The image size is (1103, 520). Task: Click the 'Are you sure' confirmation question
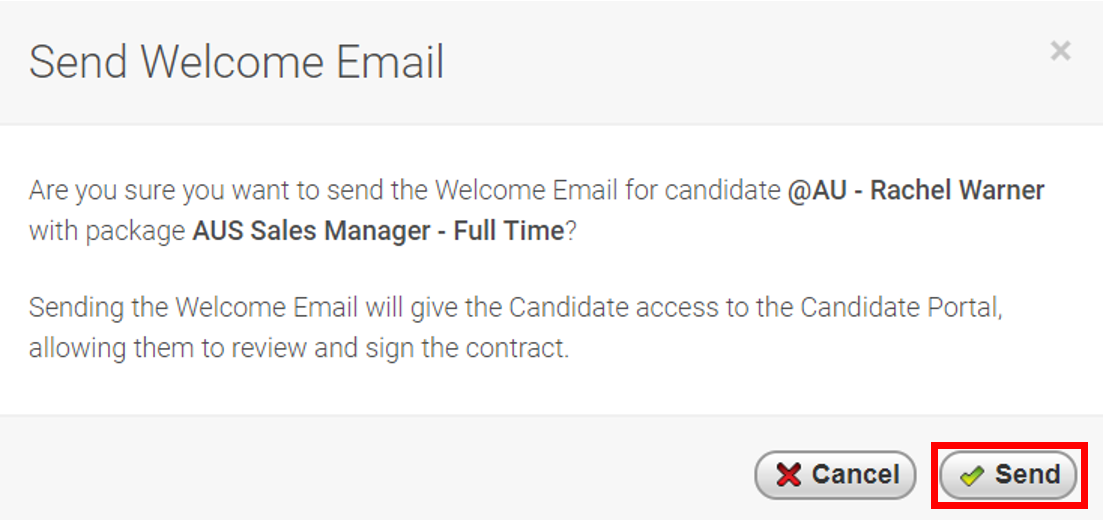click(537, 210)
